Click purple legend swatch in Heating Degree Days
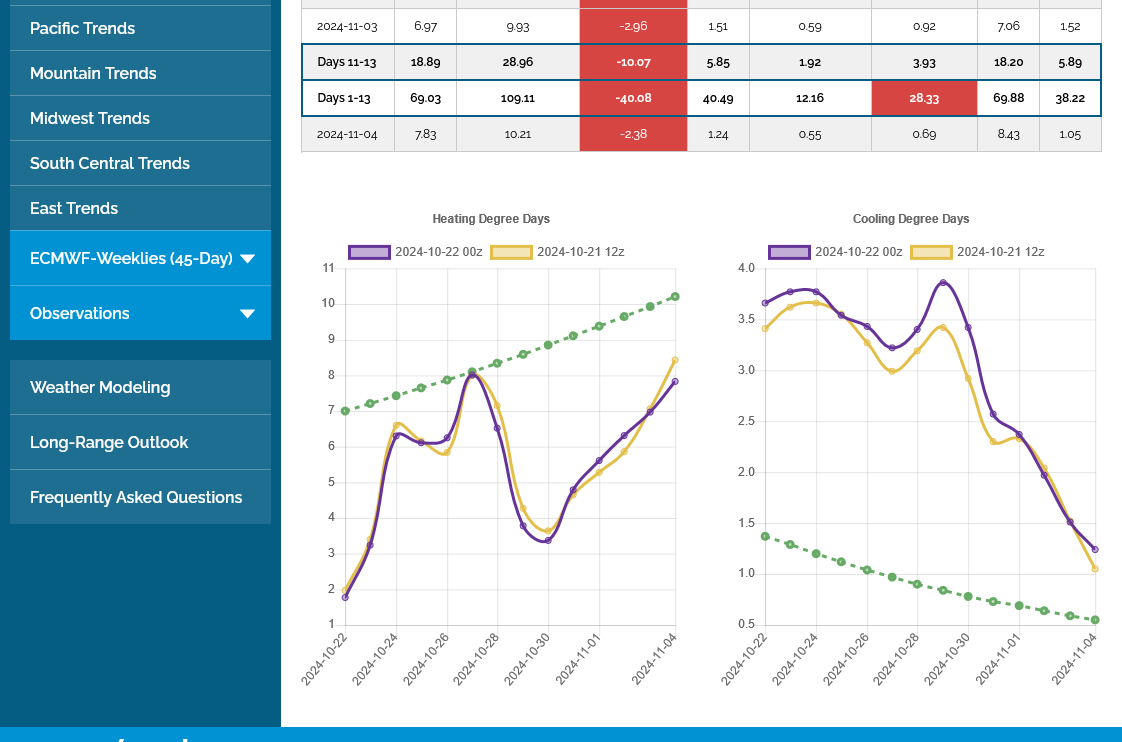This screenshot has height=742, width=1122. pyautogui.click(x=369, y=252)
